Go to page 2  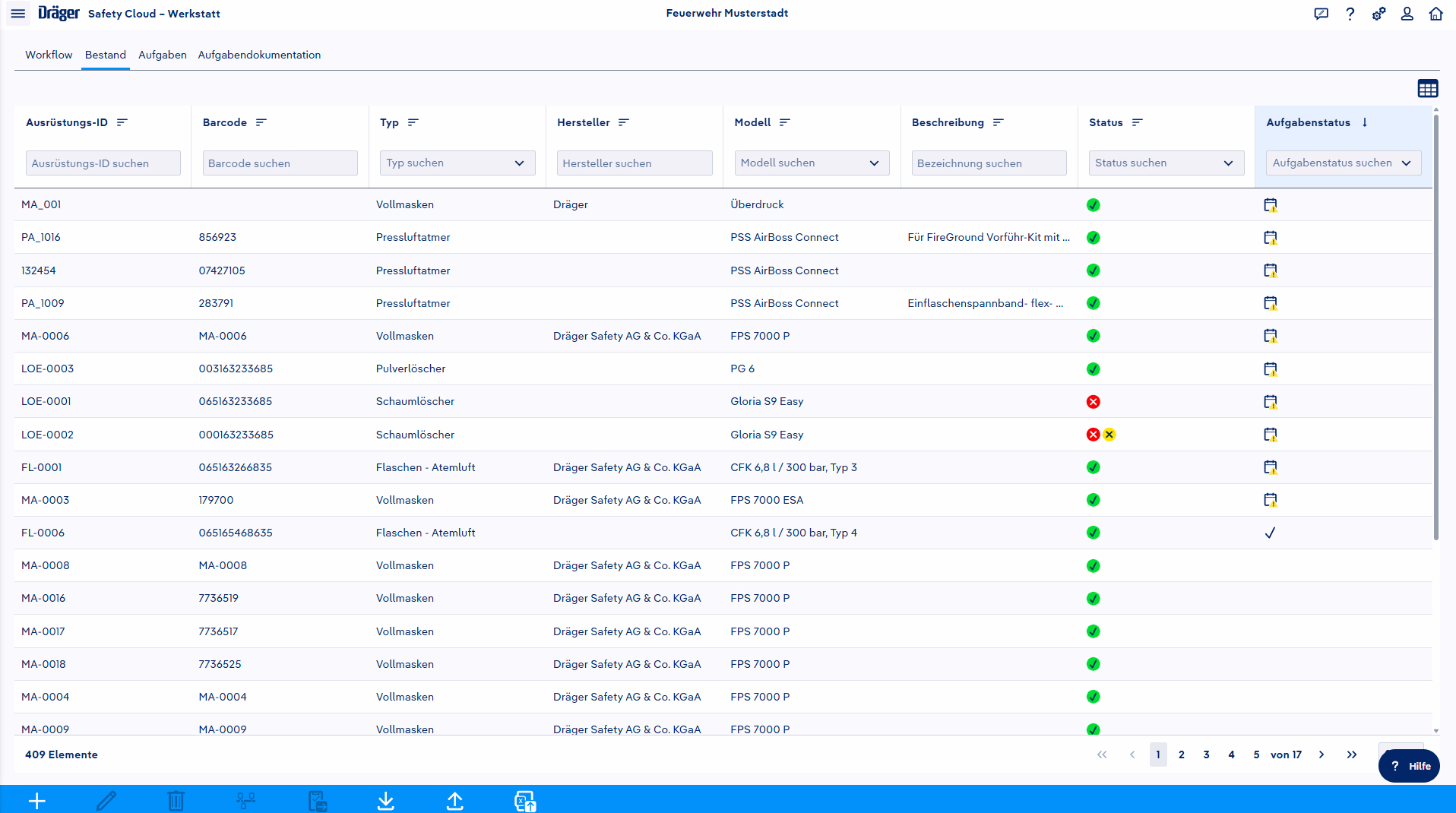[x=1182, y=754]
